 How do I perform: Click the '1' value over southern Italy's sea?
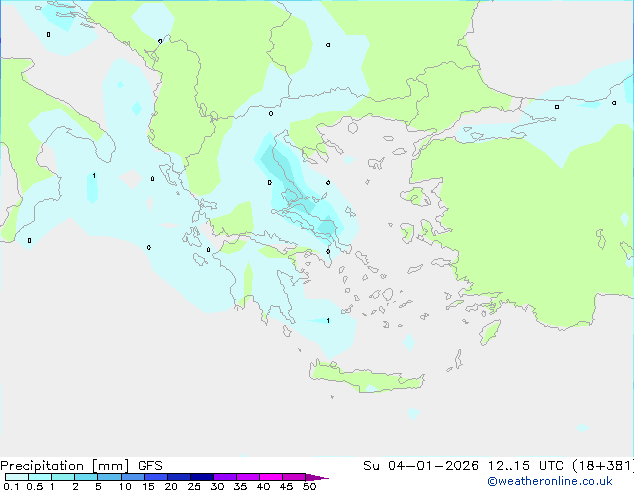(x=94, y=175)
